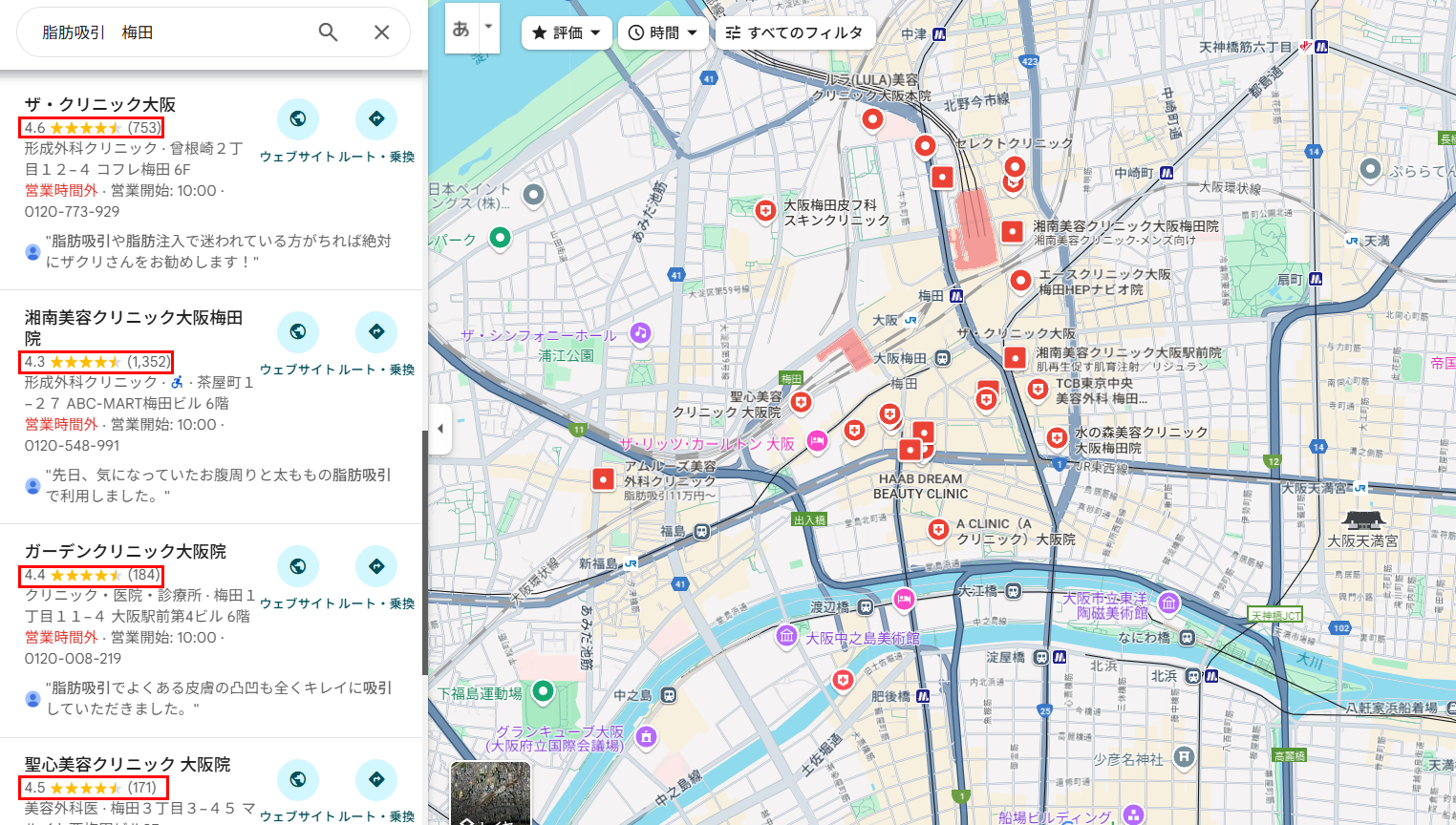1456x825 pixels.
Task: Click the グランキューブ大阪 map pin
Action: [x=646, y=736]
